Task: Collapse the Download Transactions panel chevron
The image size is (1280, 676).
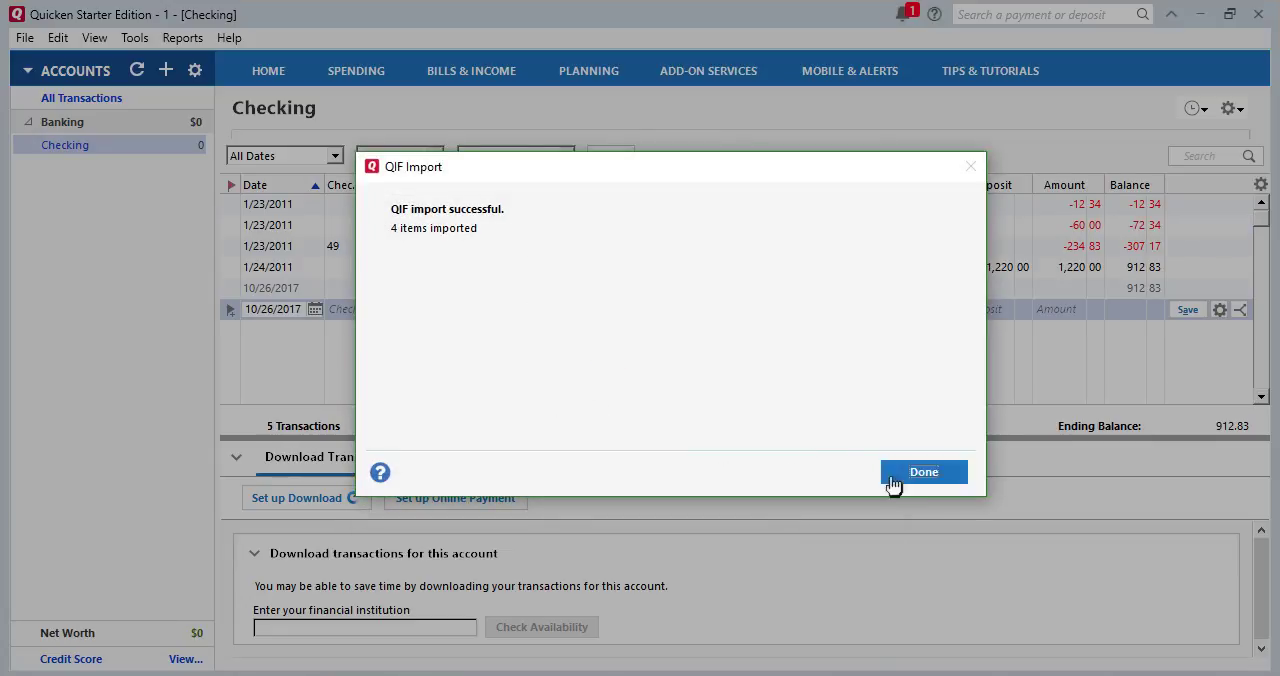Action: pyautogui.click(x=236, y=457)
